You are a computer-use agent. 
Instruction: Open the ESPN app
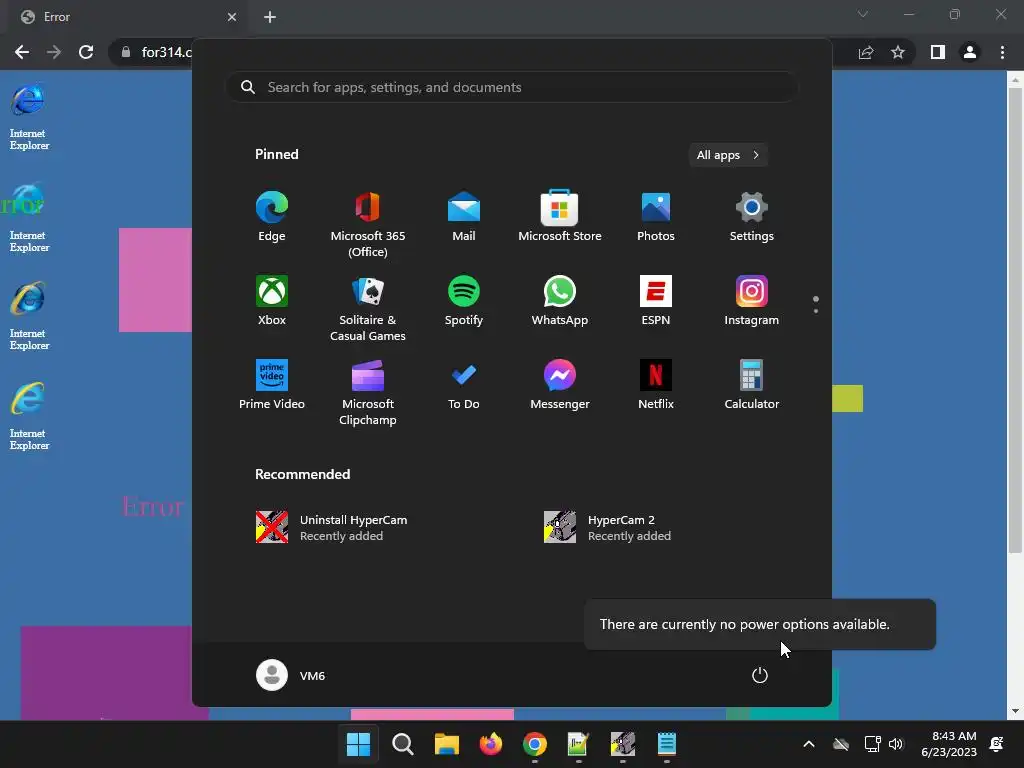pyautogui.click(x=656, y=301)
